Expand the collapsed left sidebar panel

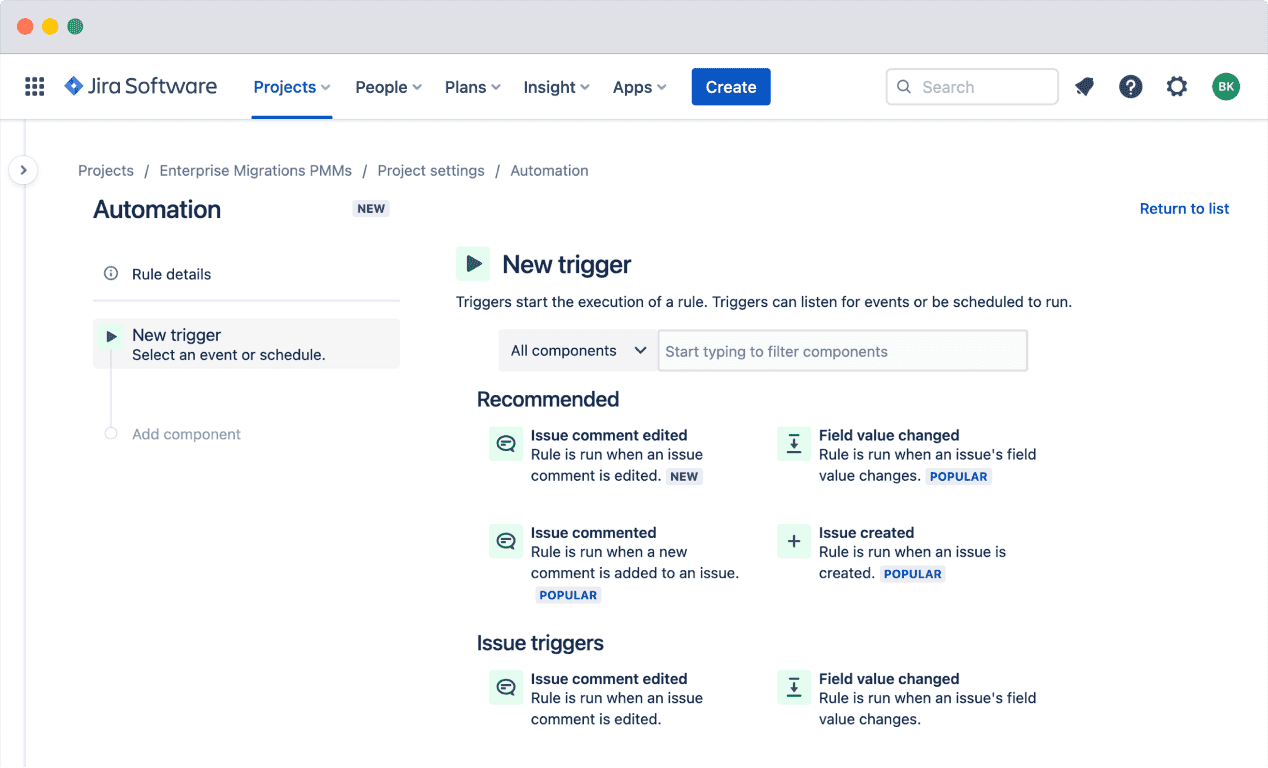pyautogui.click(x=23, y=170)
